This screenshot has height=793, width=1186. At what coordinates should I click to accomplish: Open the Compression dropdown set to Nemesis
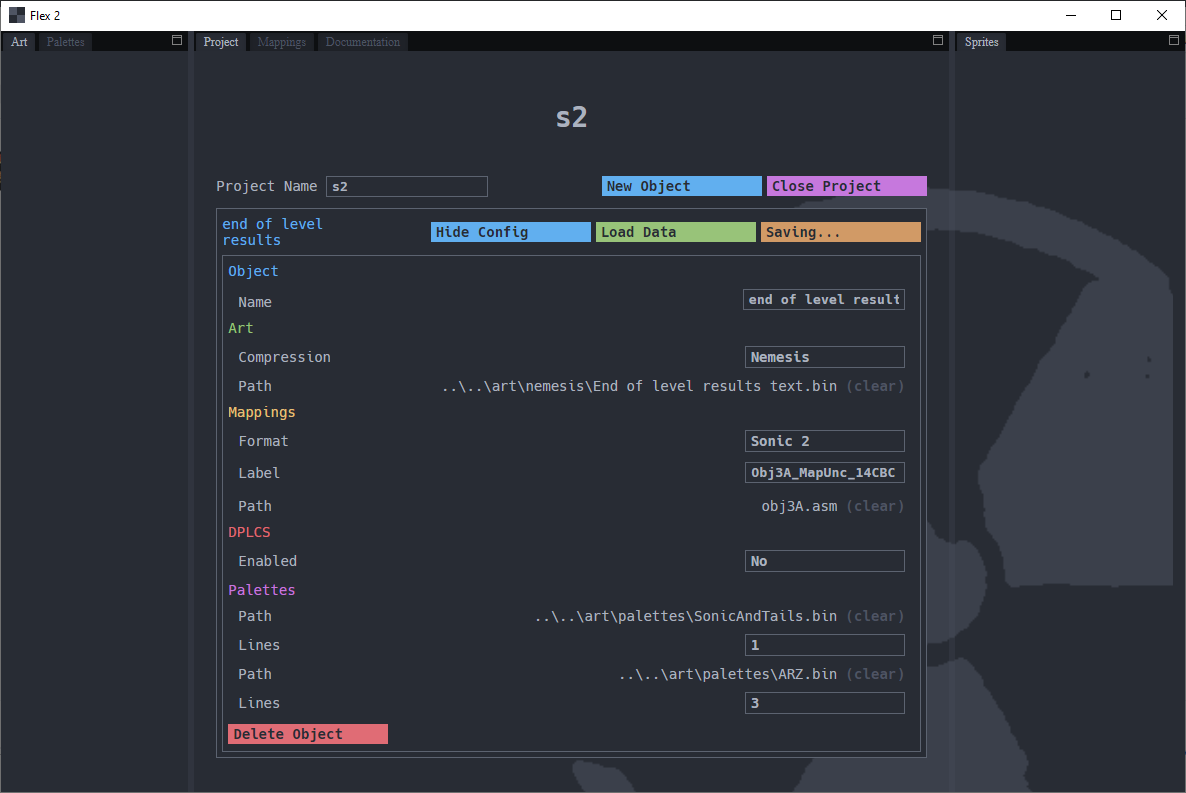click(x=824, y=357)
